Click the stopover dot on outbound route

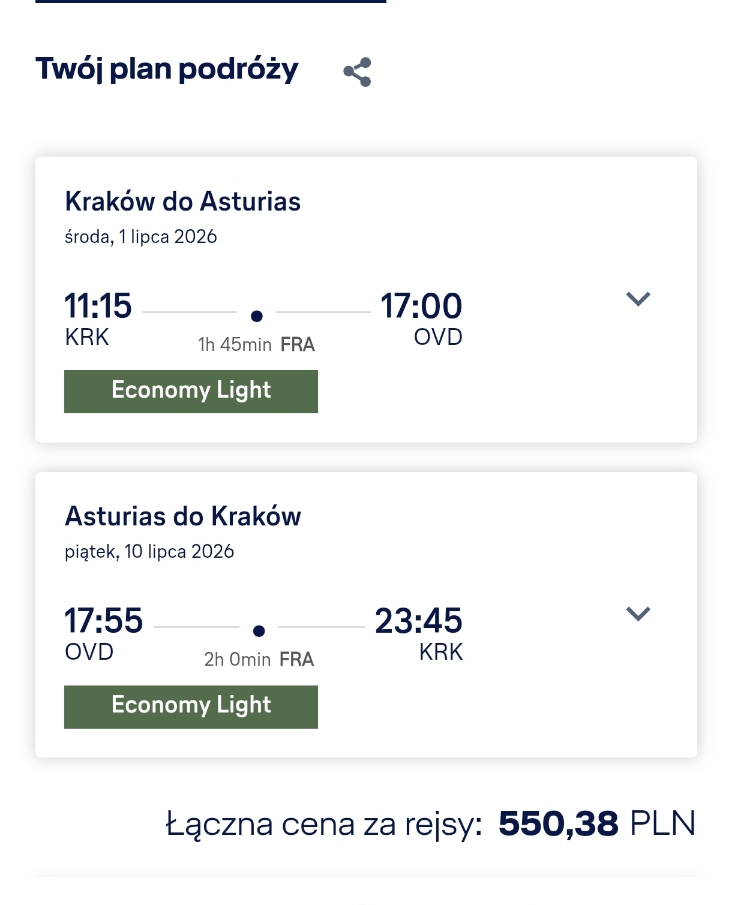pyautogui.click(x=257, y=316)
